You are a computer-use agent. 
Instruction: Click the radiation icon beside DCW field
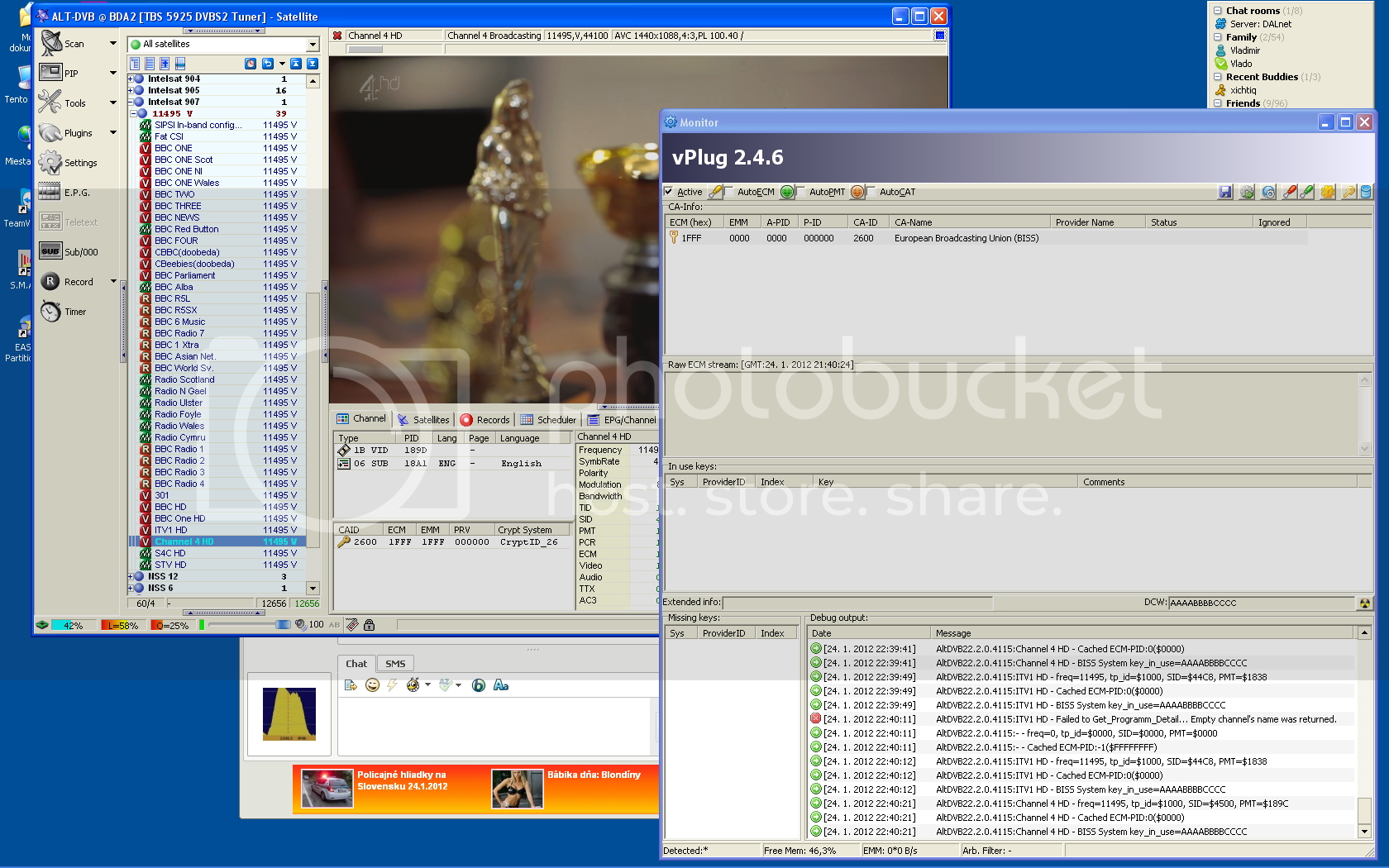[x=1365, y=603]
